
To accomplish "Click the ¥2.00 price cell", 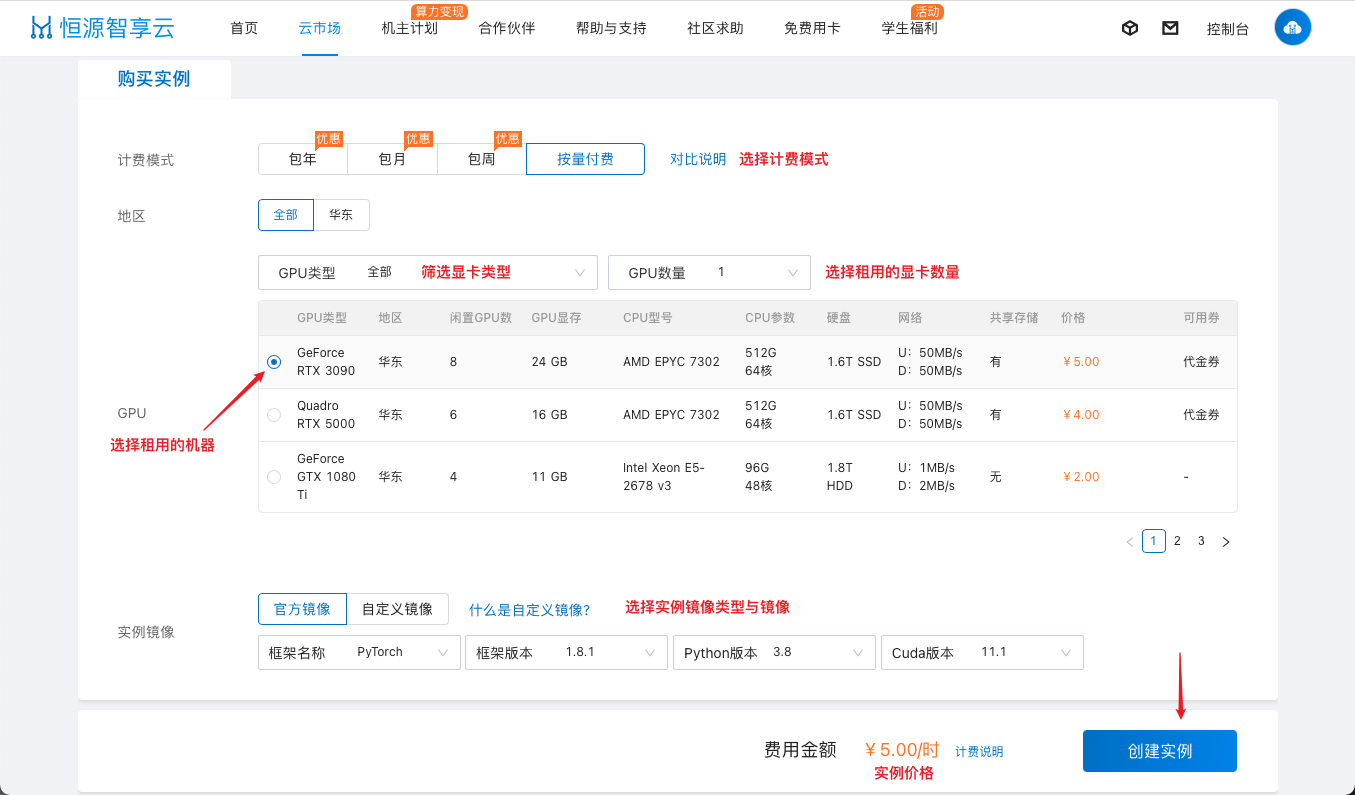I will 1081,477.
